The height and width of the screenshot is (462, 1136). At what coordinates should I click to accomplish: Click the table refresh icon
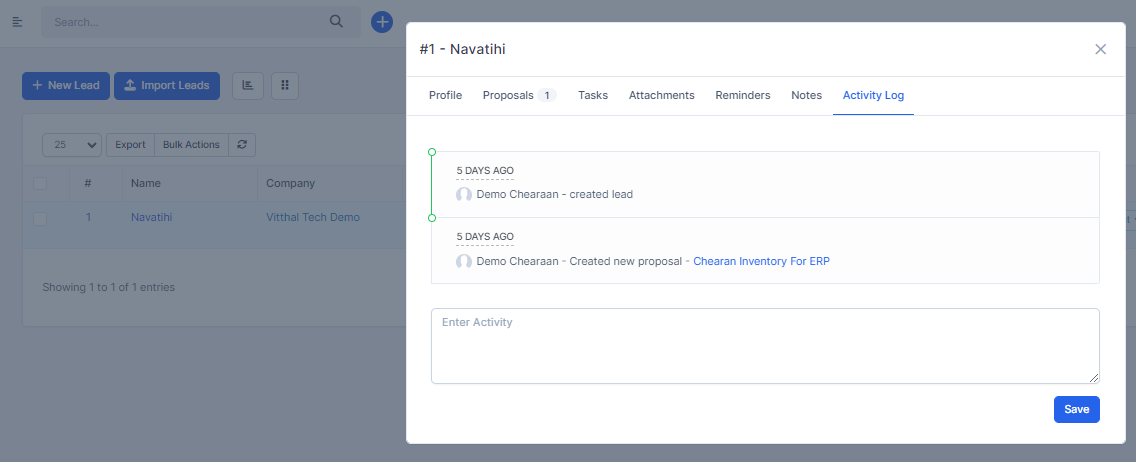coord(242,145)
